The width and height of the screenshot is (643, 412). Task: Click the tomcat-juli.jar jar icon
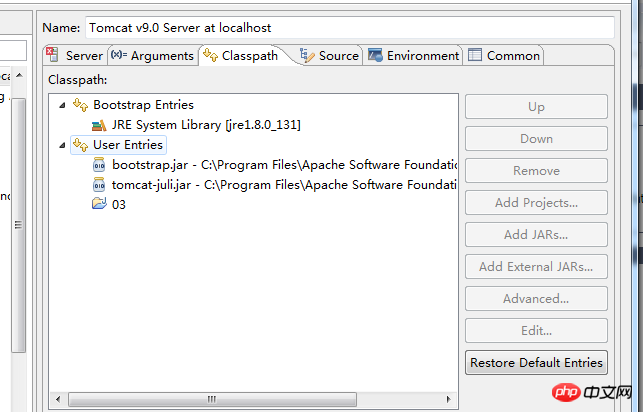coord(99,185)
